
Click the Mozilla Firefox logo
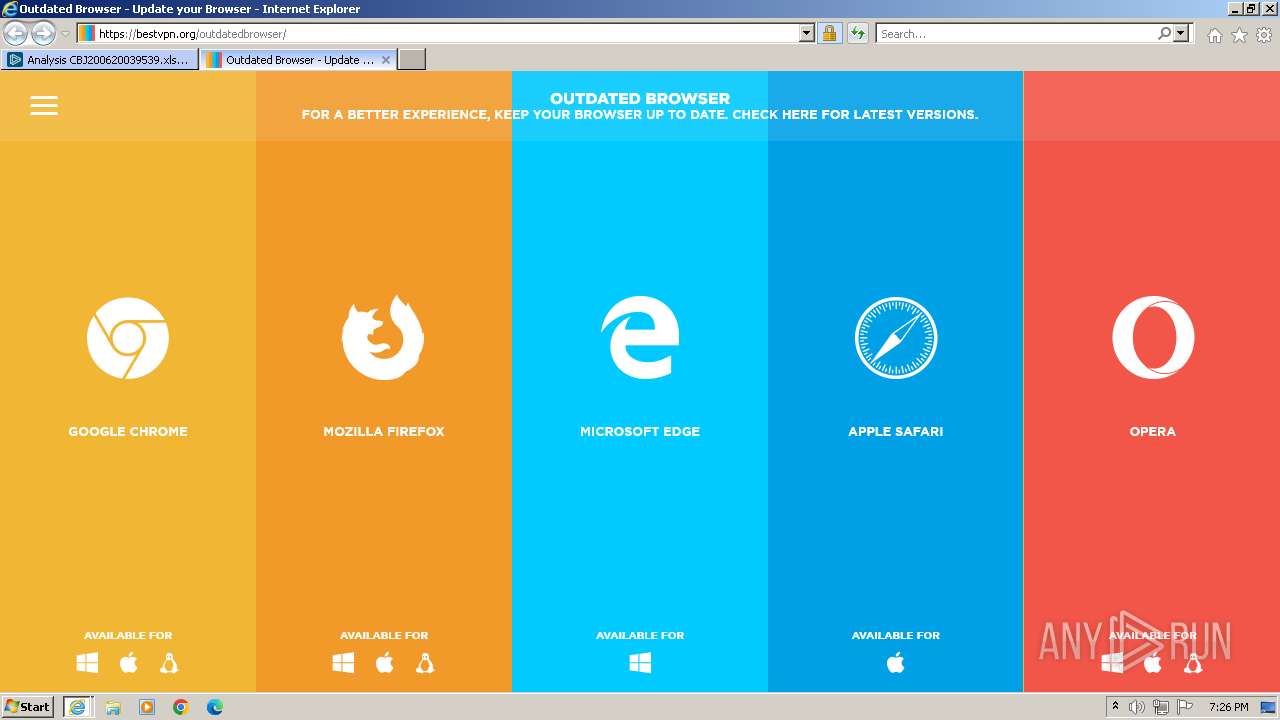383,338
